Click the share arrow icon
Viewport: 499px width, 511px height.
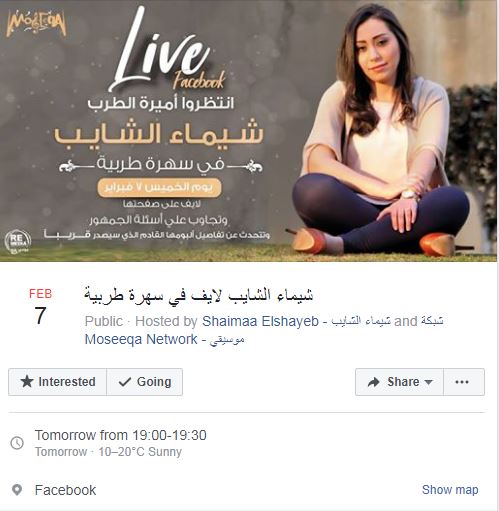[373, 382]
